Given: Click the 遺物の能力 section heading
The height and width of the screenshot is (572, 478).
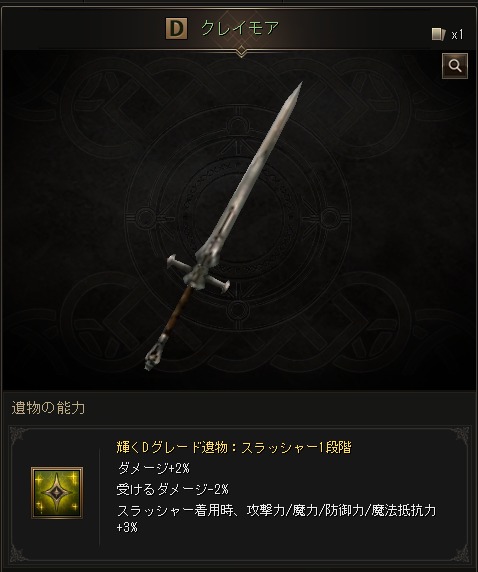Looking at the screenshot, I should click(48, 408).
